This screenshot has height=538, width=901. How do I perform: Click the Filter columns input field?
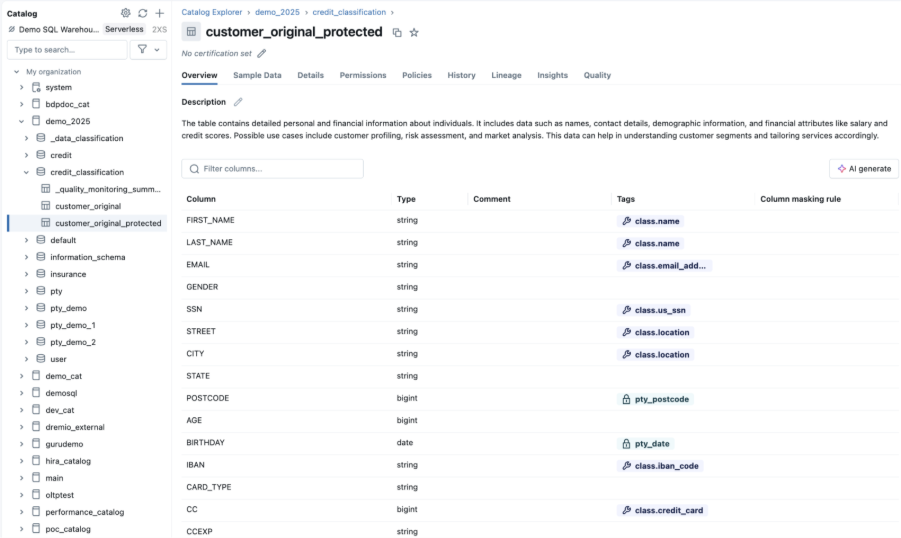click(x=272, y=168)
